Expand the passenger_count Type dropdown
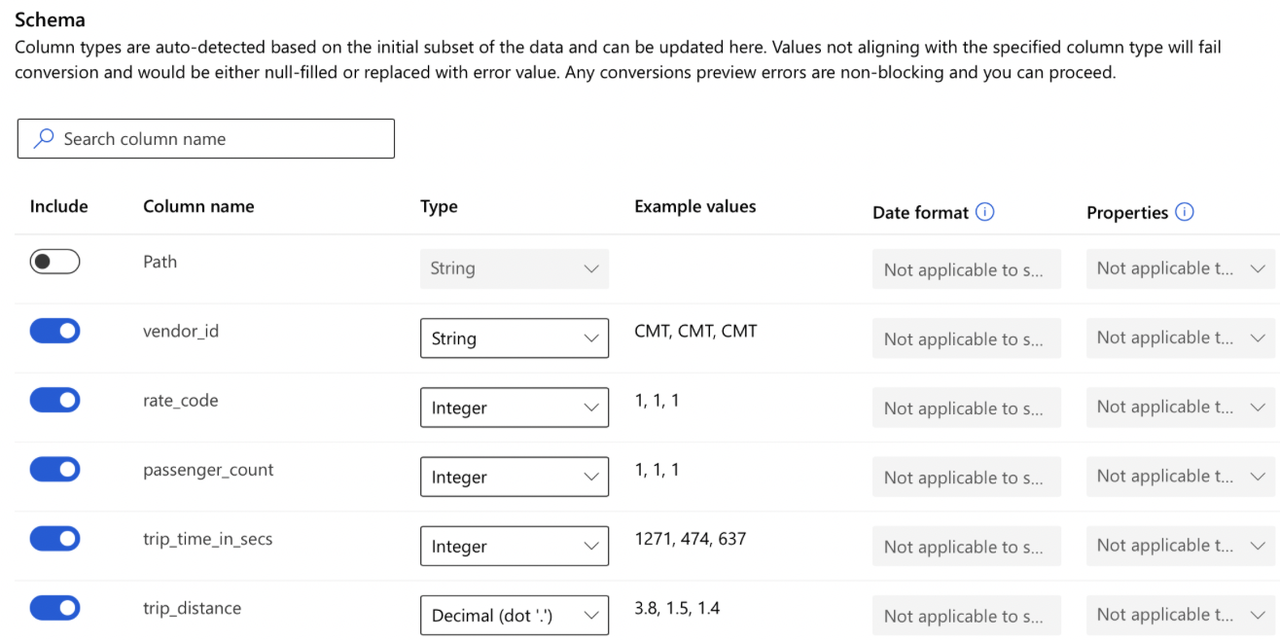Viewport: 1280px width, 640px height. pos(514,477)
